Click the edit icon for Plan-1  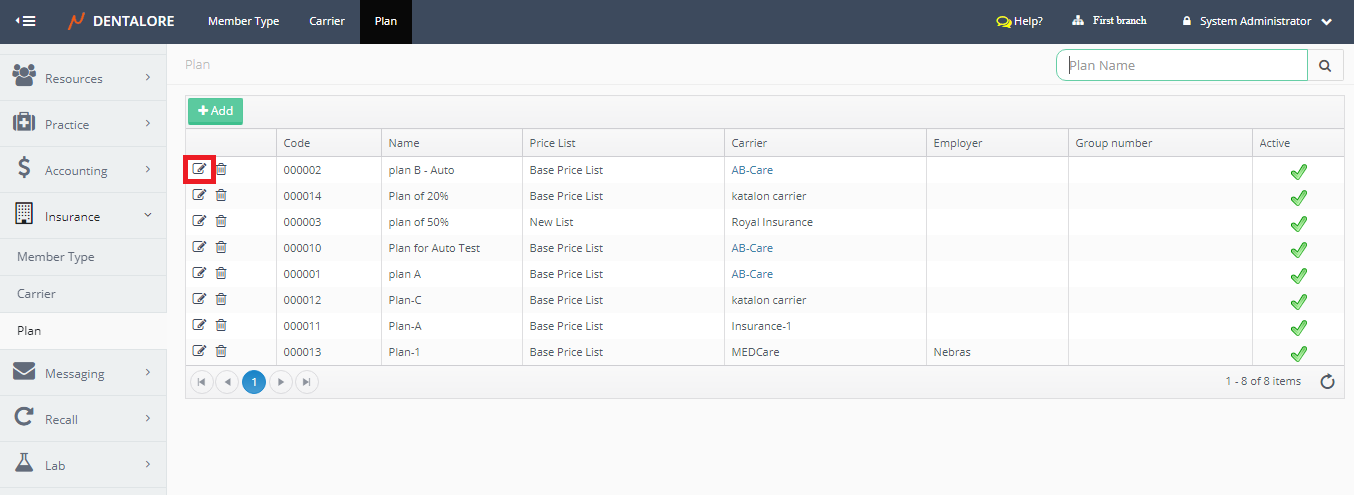pyautogui.click(x=199, y=352)
